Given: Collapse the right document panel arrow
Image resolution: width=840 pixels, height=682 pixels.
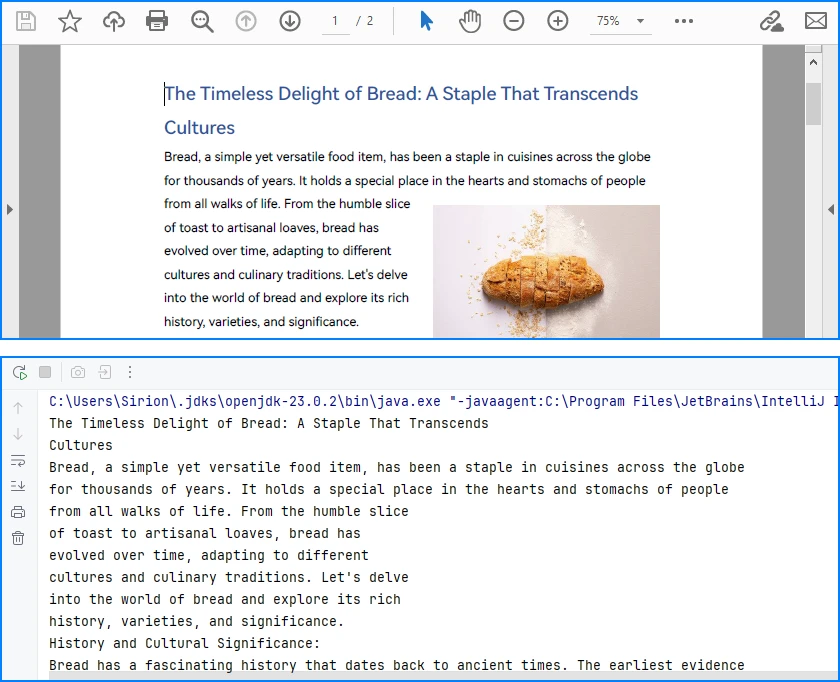Looking at the screenshot, I should [830, 210].
